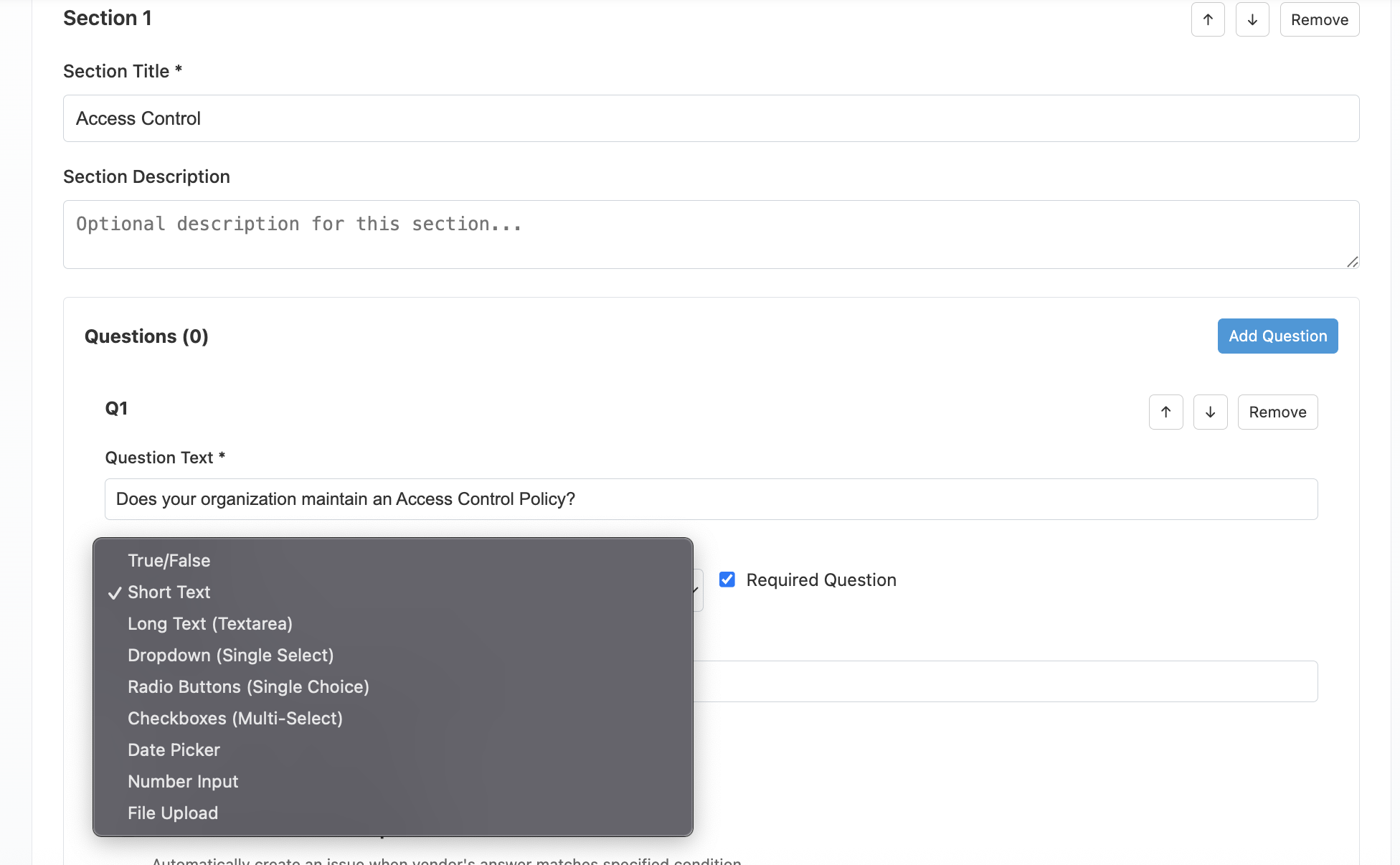Select Long Text (Textarea) question type
1400x865 pixels.
pos(209,623)
